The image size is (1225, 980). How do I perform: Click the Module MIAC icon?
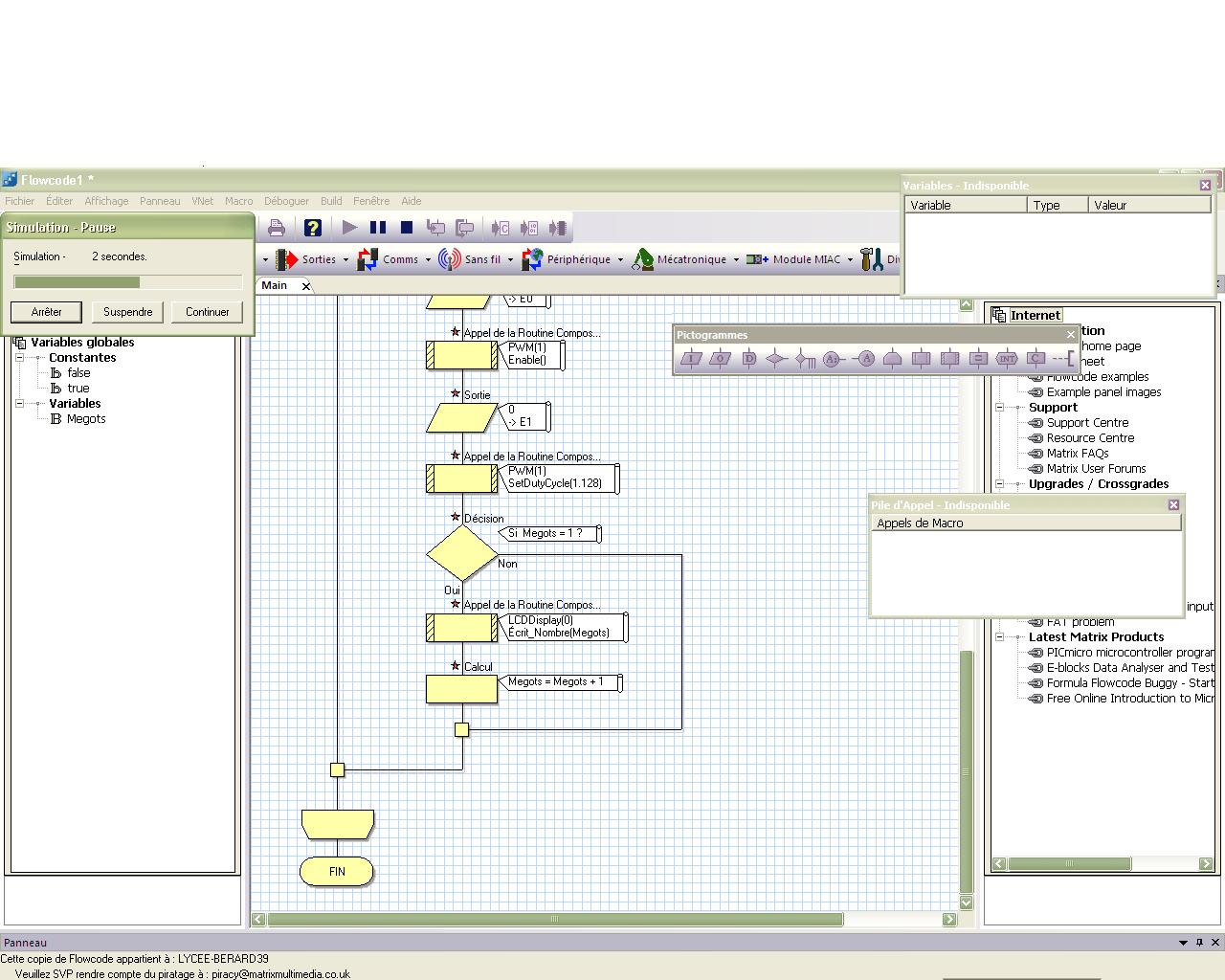[x=757, y=259]
